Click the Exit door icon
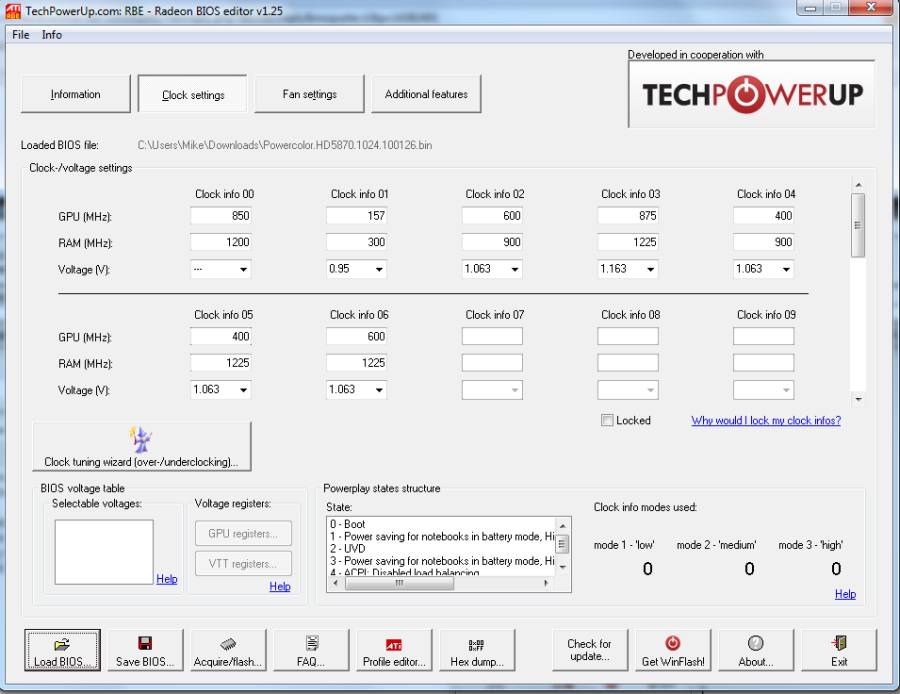Image resolution: width=900 pixels, height=694 pixels. [839, 643]
